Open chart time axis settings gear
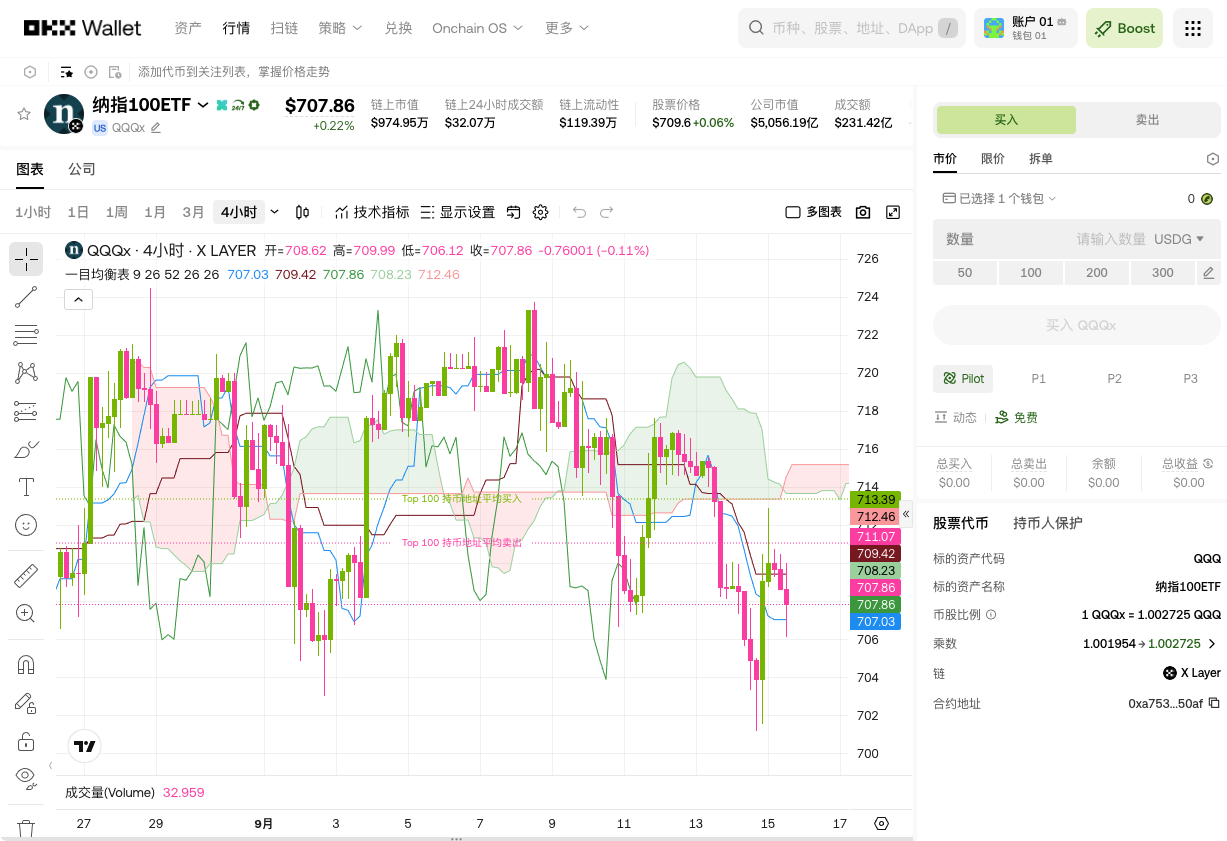Viewport: 1227px width, 841px height. point(881,824)
